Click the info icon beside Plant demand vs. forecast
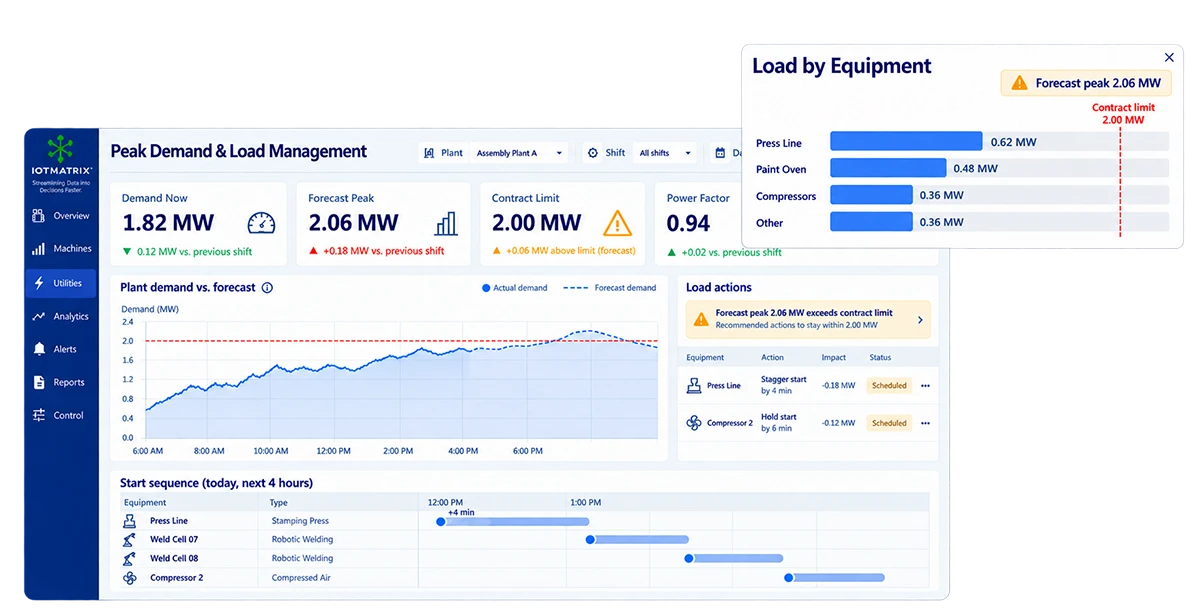 (x=267, y=288)
